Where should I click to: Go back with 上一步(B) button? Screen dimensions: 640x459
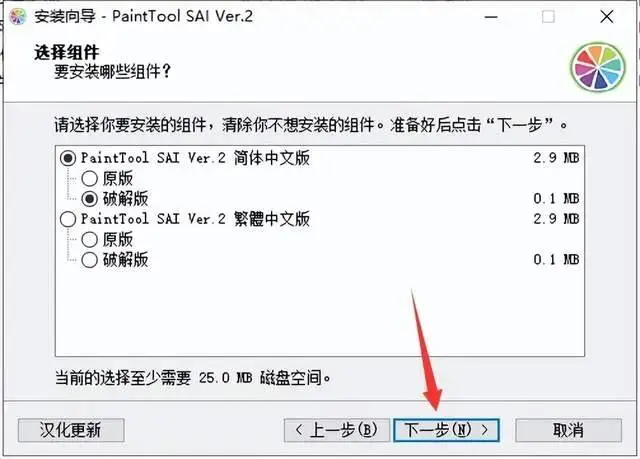[x=337, y=430]
